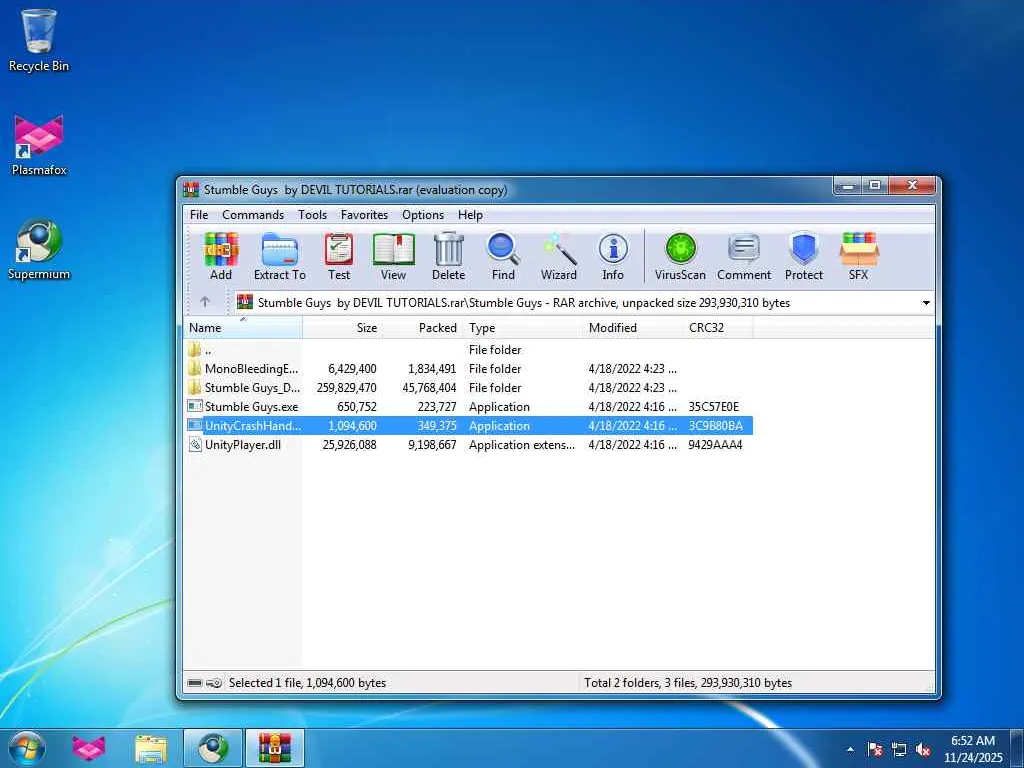
Task: Start VirusScan on the archive
Action: pos(680,256)
